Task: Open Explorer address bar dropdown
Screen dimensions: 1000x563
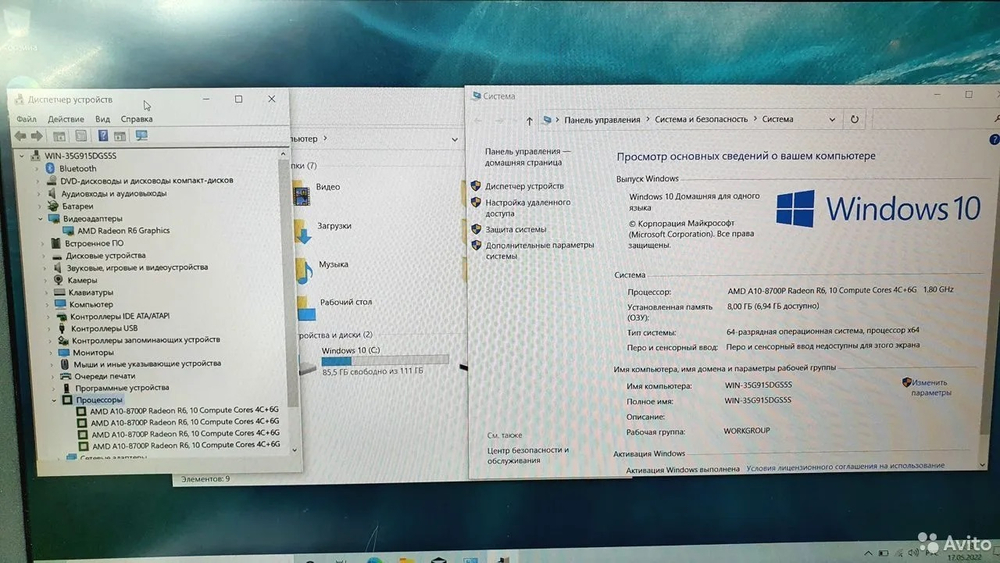Action: pyautogui.click(x=454, y=140)
